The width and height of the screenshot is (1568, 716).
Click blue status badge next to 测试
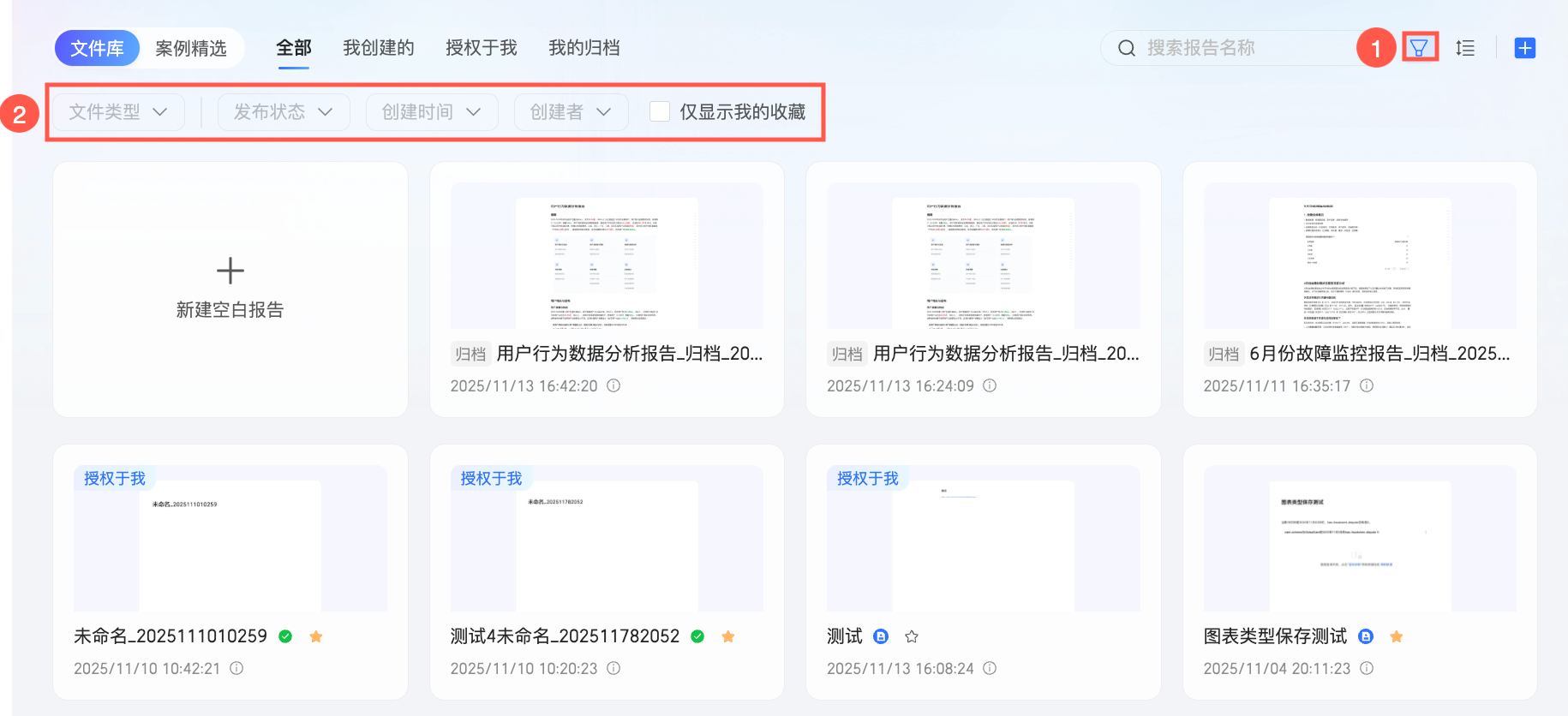tap(881, 636)
